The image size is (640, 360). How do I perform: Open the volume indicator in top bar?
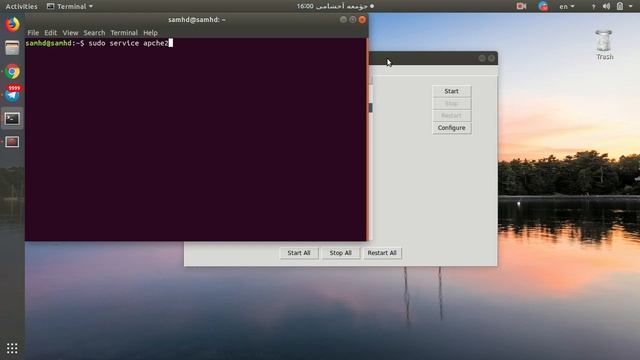607,6
